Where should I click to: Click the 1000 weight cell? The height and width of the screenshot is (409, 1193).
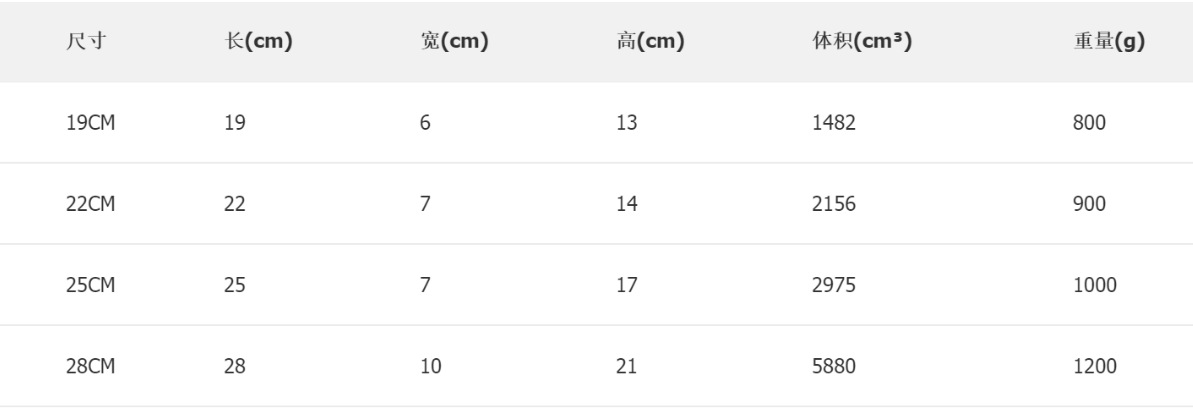coord(1091,288)
